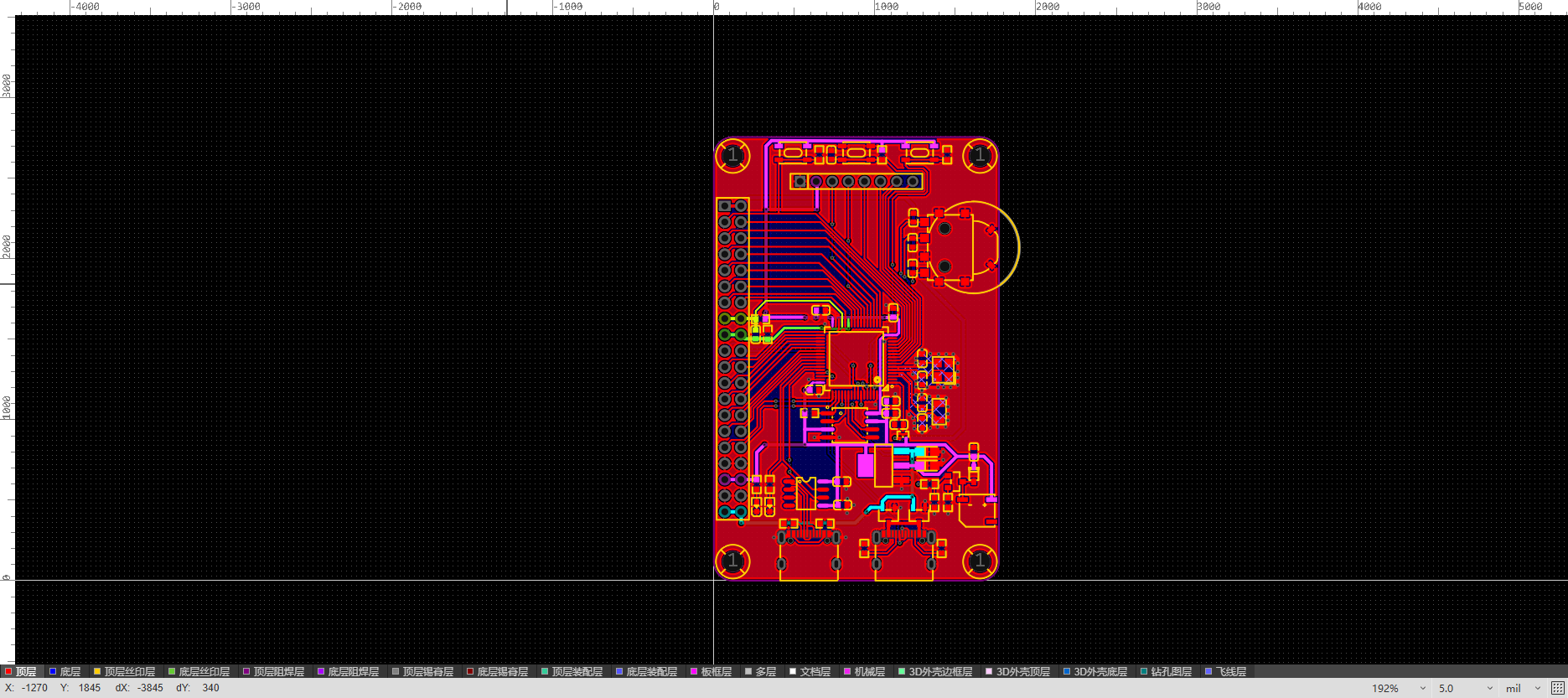Select the square QFN chip footprint at center
The height and width of the screenshot is (698, 1568).
click(856, 359)
